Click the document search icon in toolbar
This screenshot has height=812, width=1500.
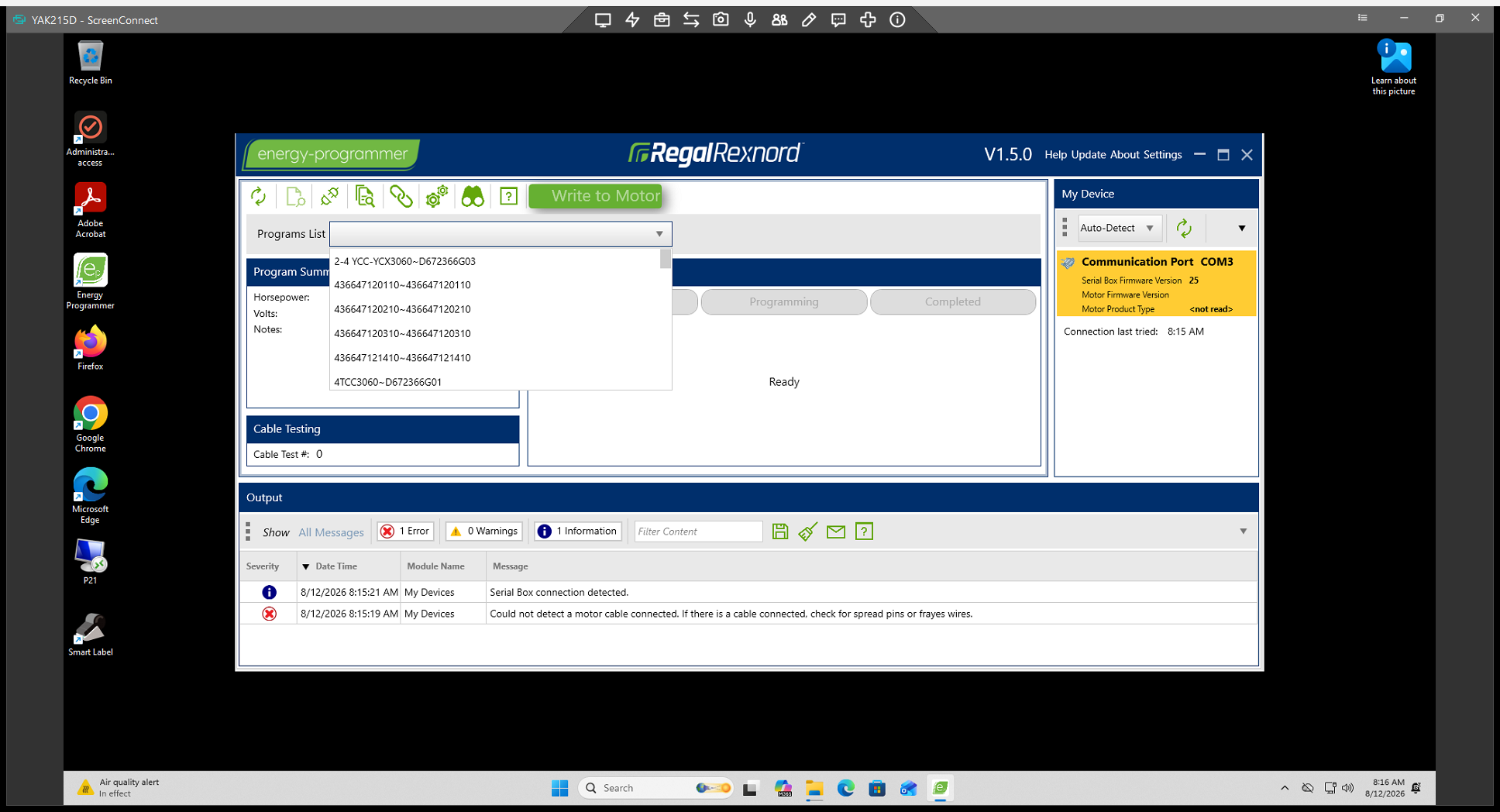click(295, 197)
